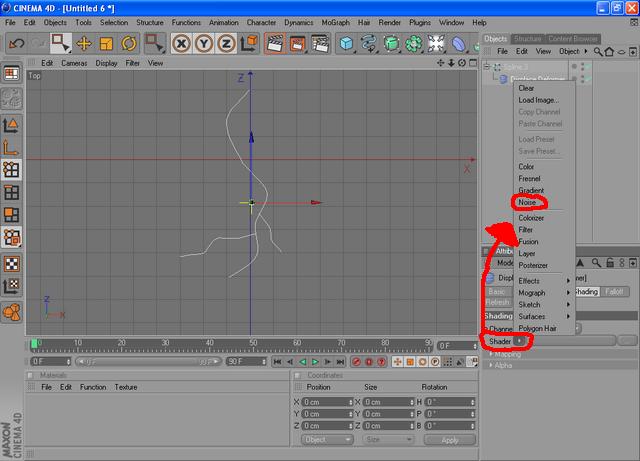Expand the Effects submenu

(544, 281)
